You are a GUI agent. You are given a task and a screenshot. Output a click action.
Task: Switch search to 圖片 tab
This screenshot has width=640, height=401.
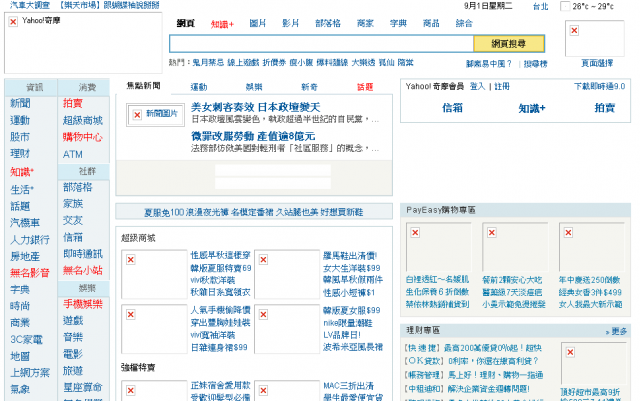(258, 23)
